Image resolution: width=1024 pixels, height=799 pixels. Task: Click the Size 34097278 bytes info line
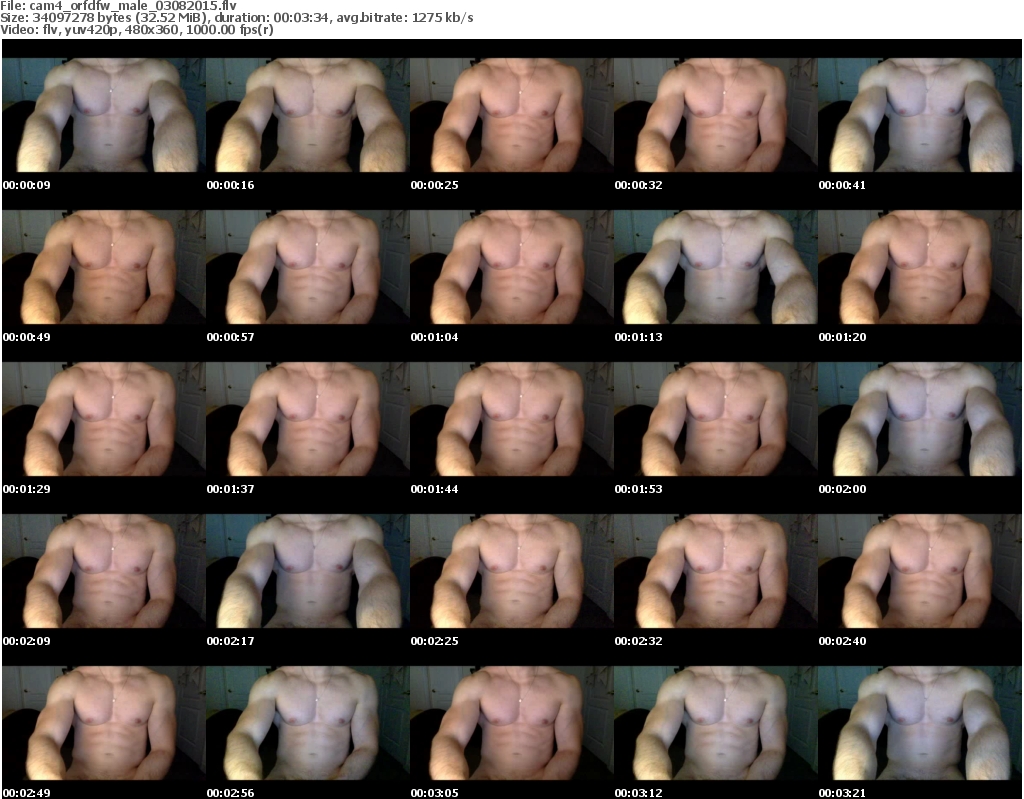click(236, 18)
